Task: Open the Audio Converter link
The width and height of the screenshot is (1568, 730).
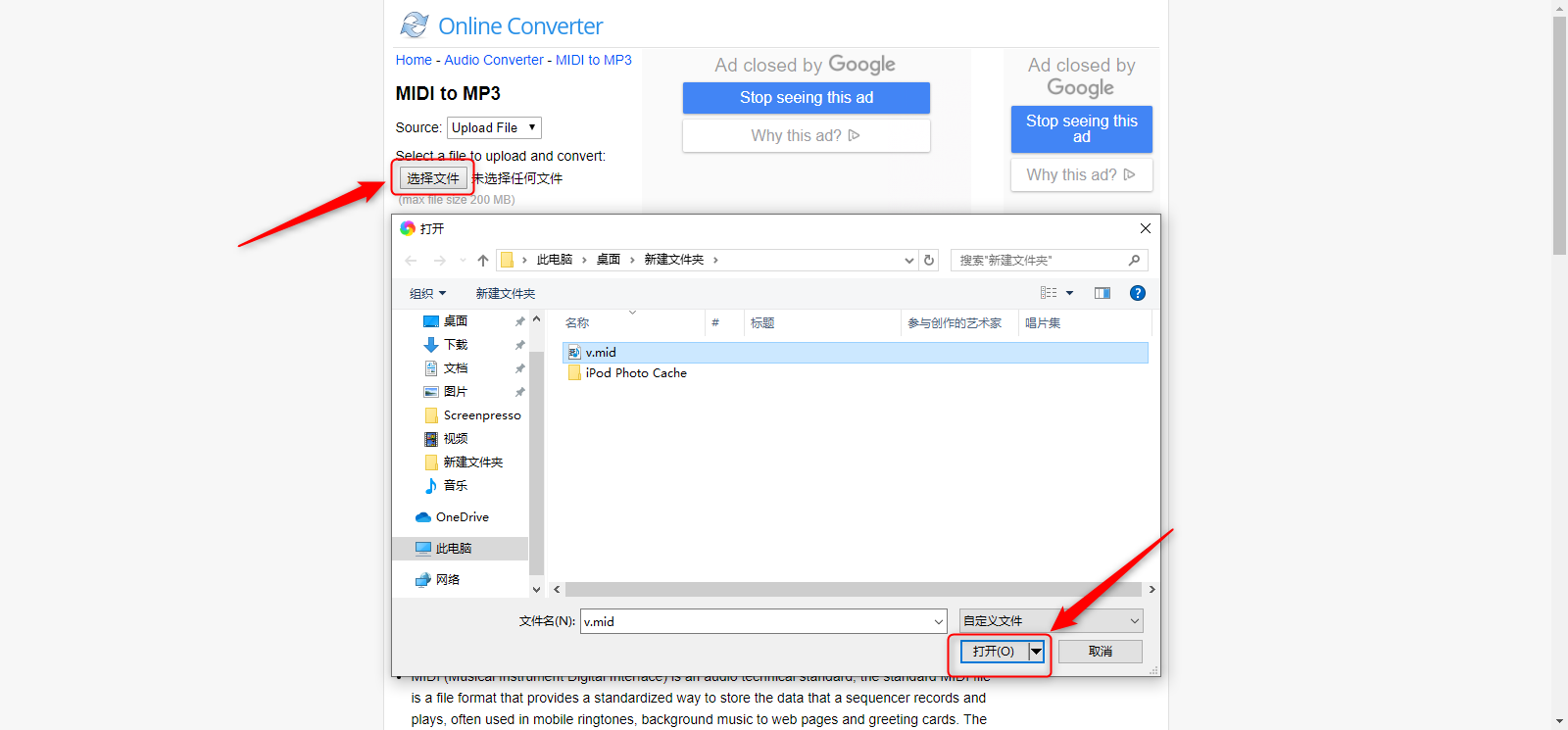Action: 494,60
